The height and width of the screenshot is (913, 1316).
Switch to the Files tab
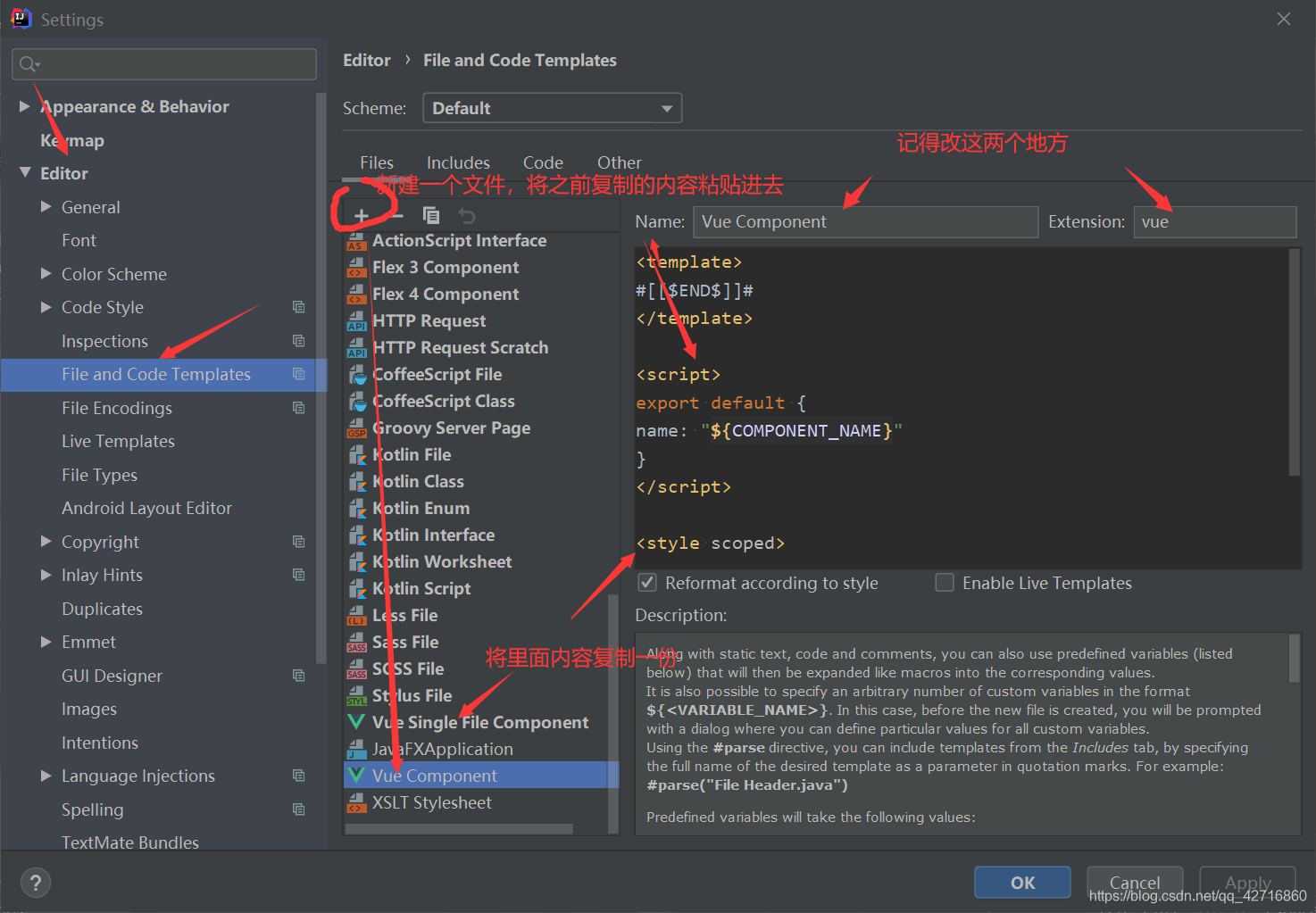pos(377,162)
